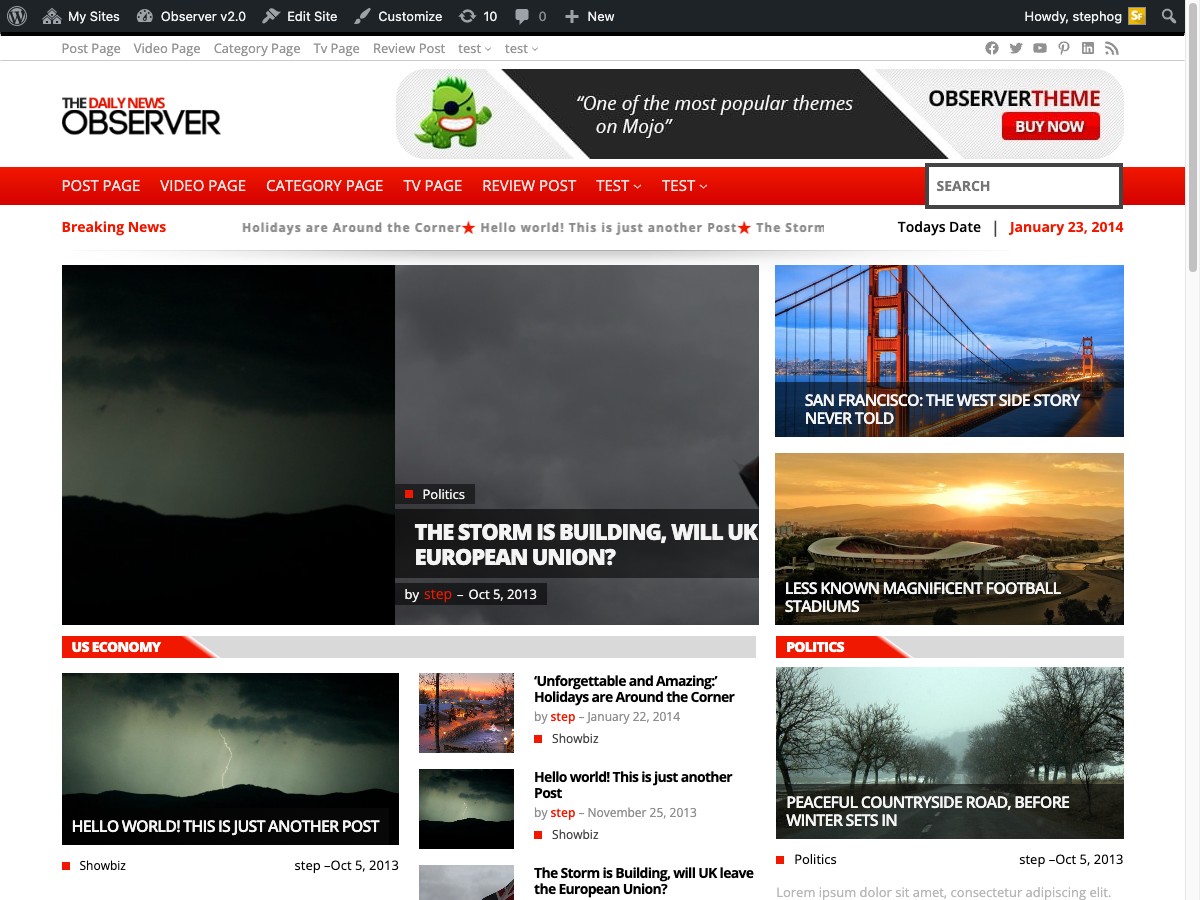Open the LinkedIn icon link
The height and width of the screenshot is (900, 1200).
coord(1088,48)
